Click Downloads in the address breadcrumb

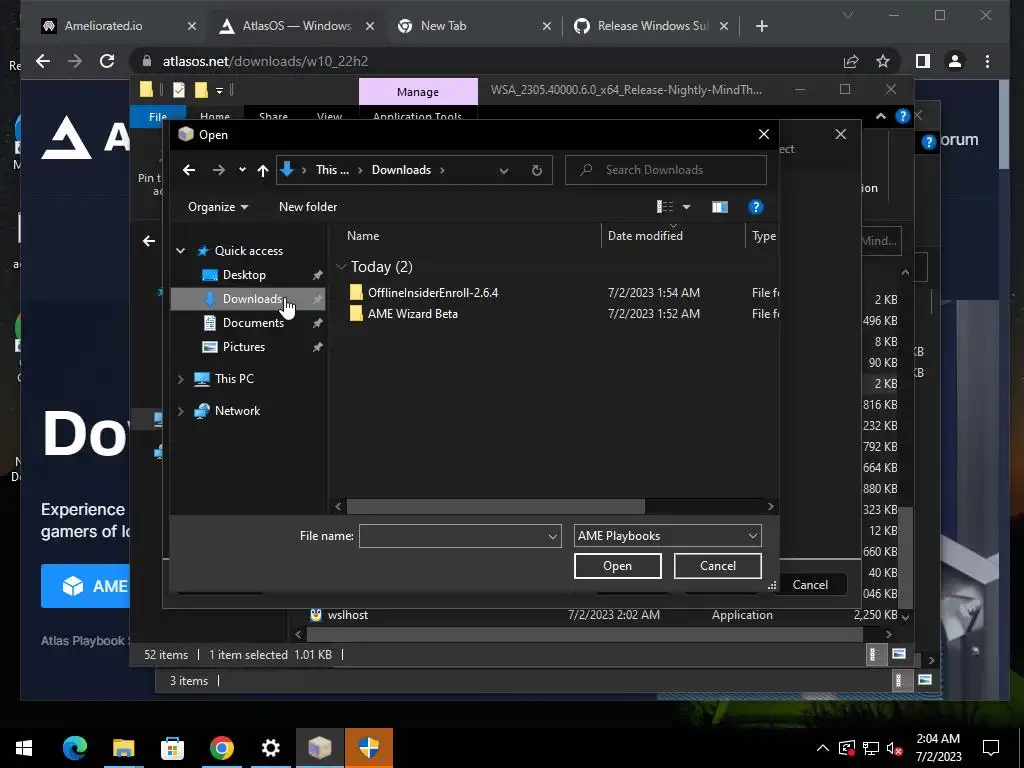point(401,170)
